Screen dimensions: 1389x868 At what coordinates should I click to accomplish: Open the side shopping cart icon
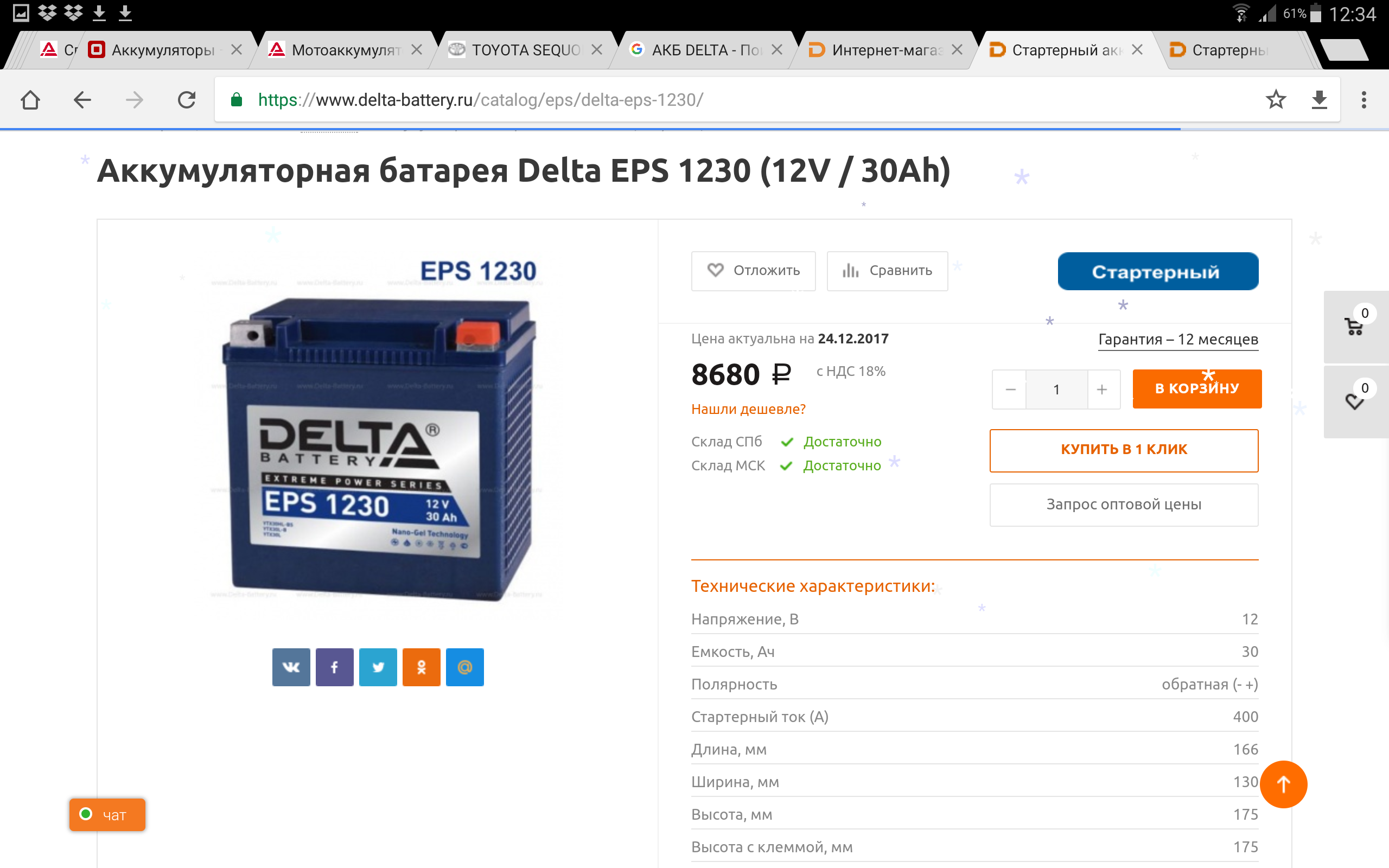1355,326
